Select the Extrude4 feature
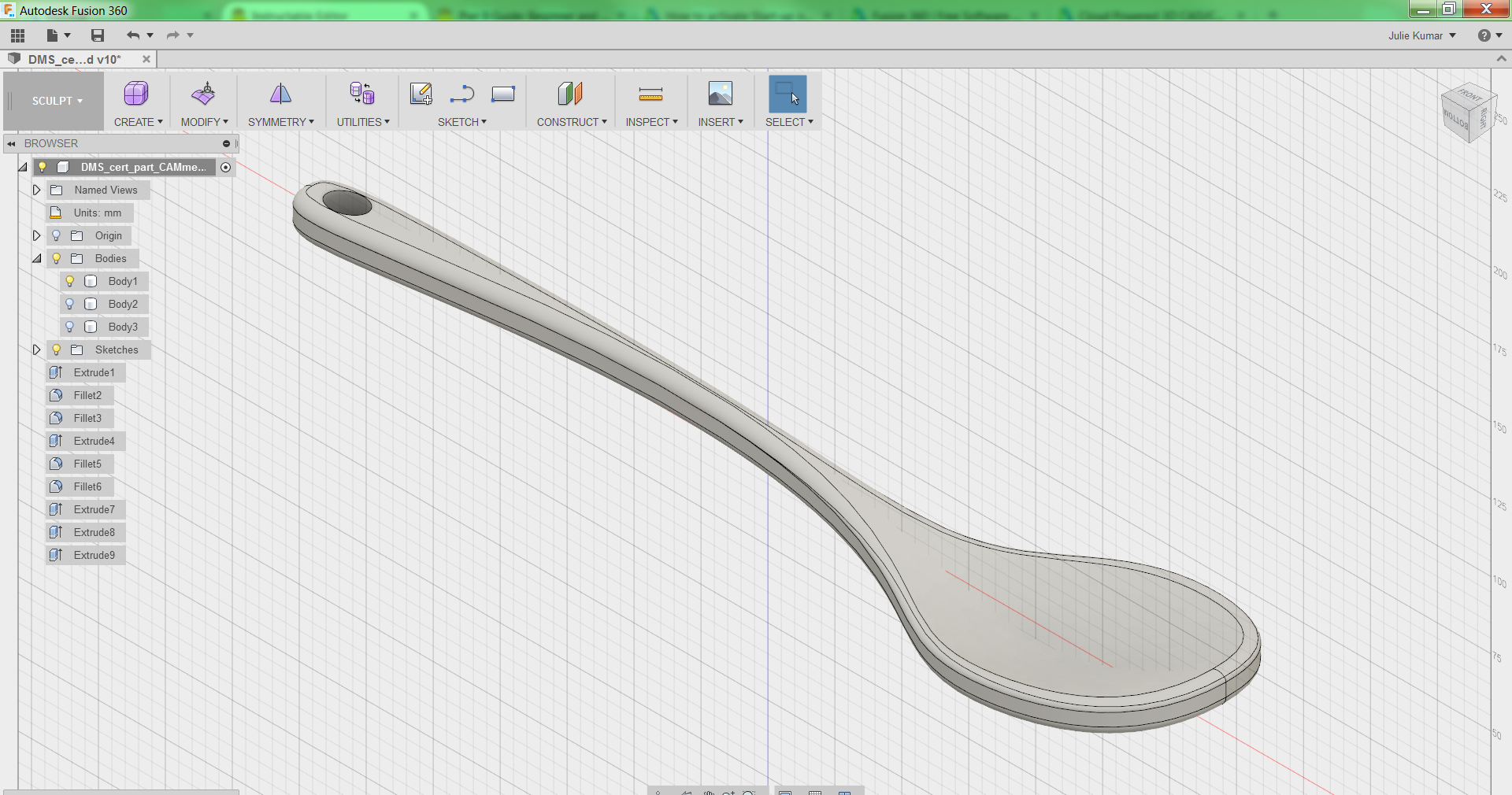The height and width of the screenshot is (795, 1512). tap(94, 441)
